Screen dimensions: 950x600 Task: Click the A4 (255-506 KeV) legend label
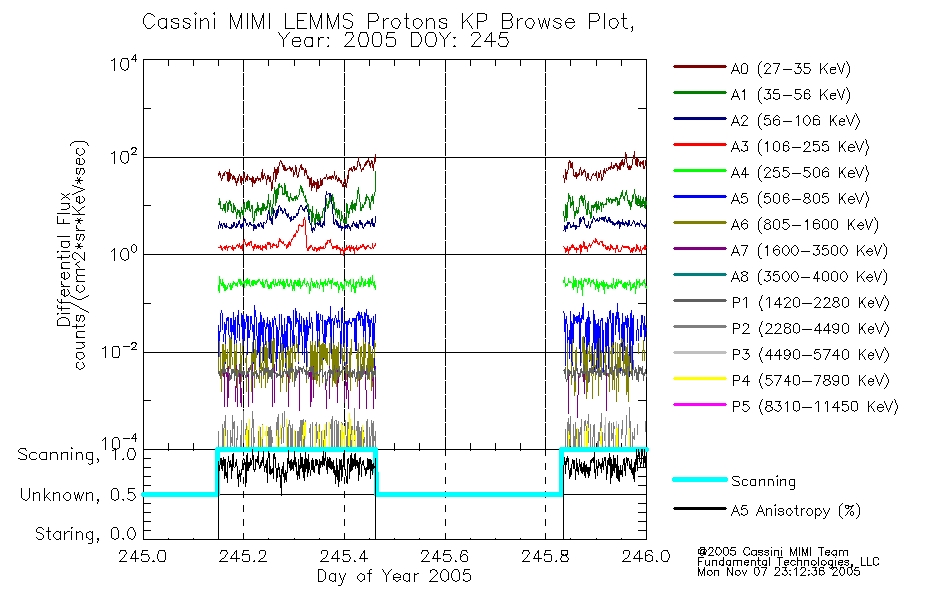click(x=800, y=173)
